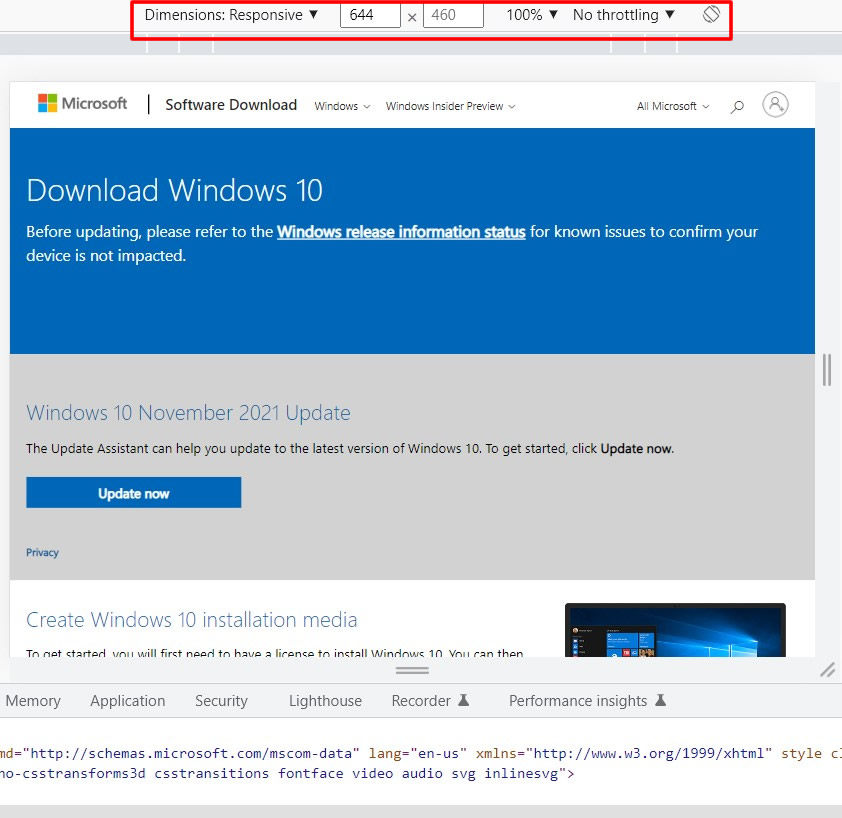Expand the Windows Insider Preview menu
842x818 pixels.
450,106
